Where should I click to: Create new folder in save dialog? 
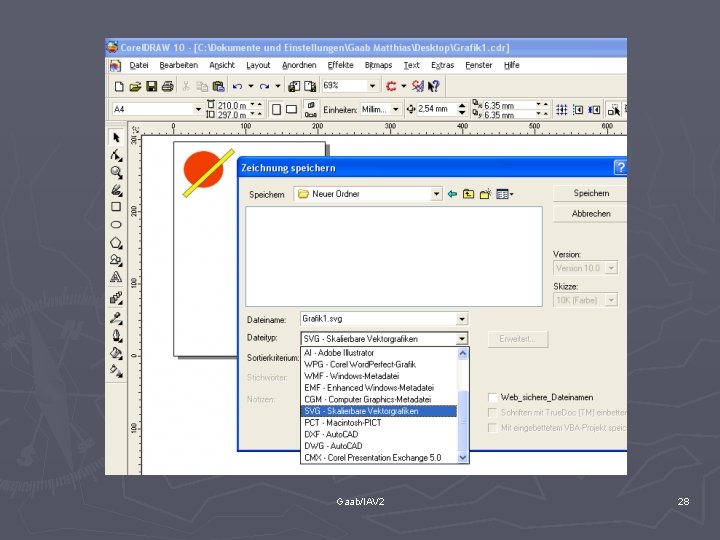[x=485, y=194]
